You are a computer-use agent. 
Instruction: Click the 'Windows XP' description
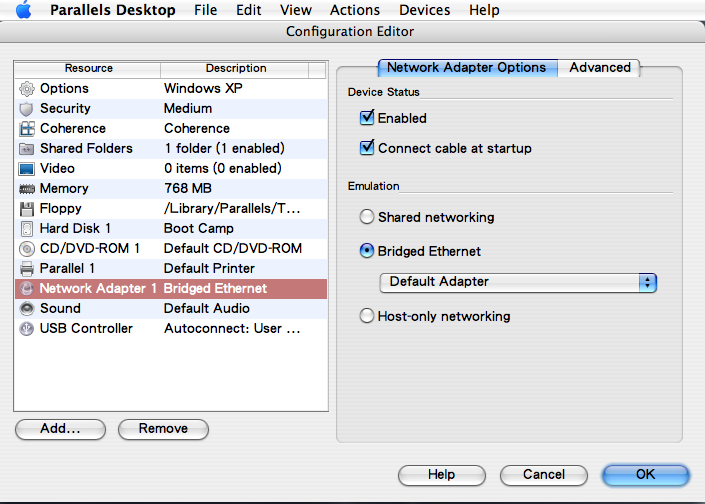[203, 89]
